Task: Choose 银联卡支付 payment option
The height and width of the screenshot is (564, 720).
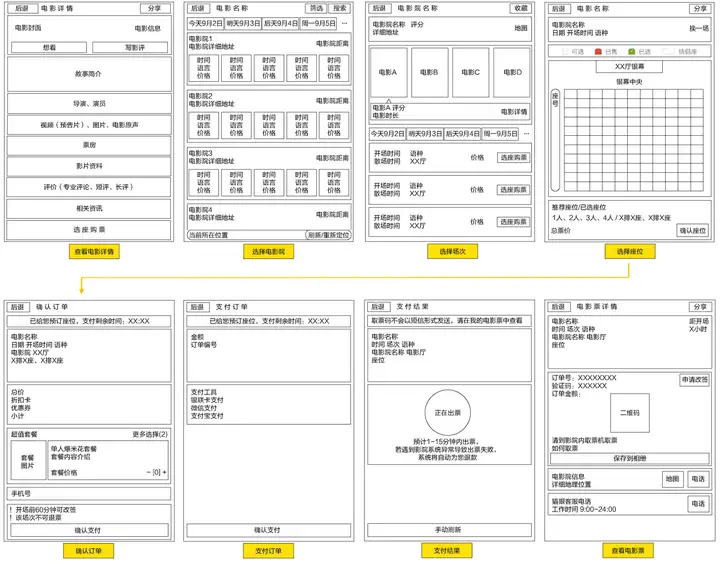Action: click(207, 400)
